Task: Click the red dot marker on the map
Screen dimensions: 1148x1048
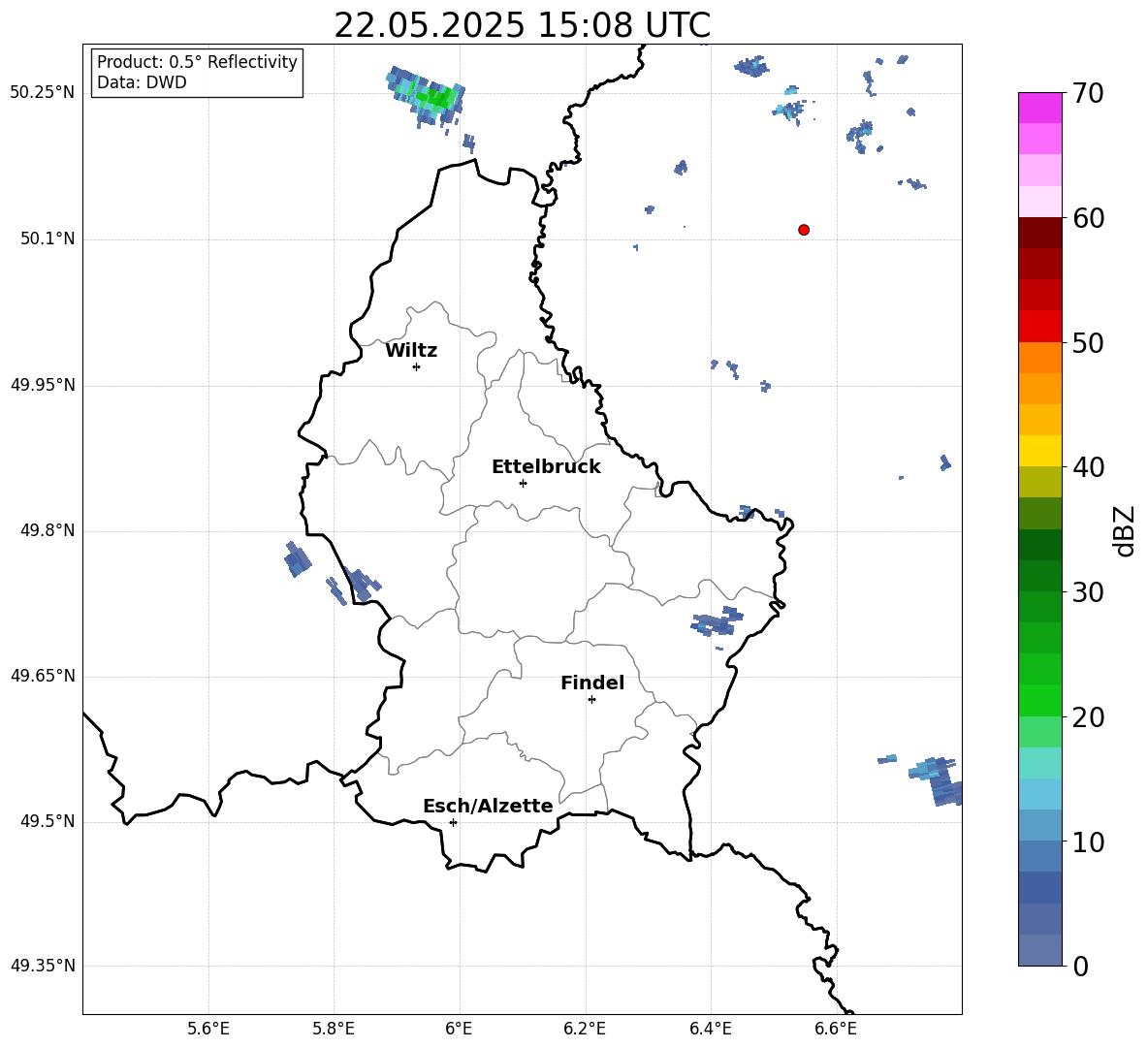Action: tap(804, 230)
